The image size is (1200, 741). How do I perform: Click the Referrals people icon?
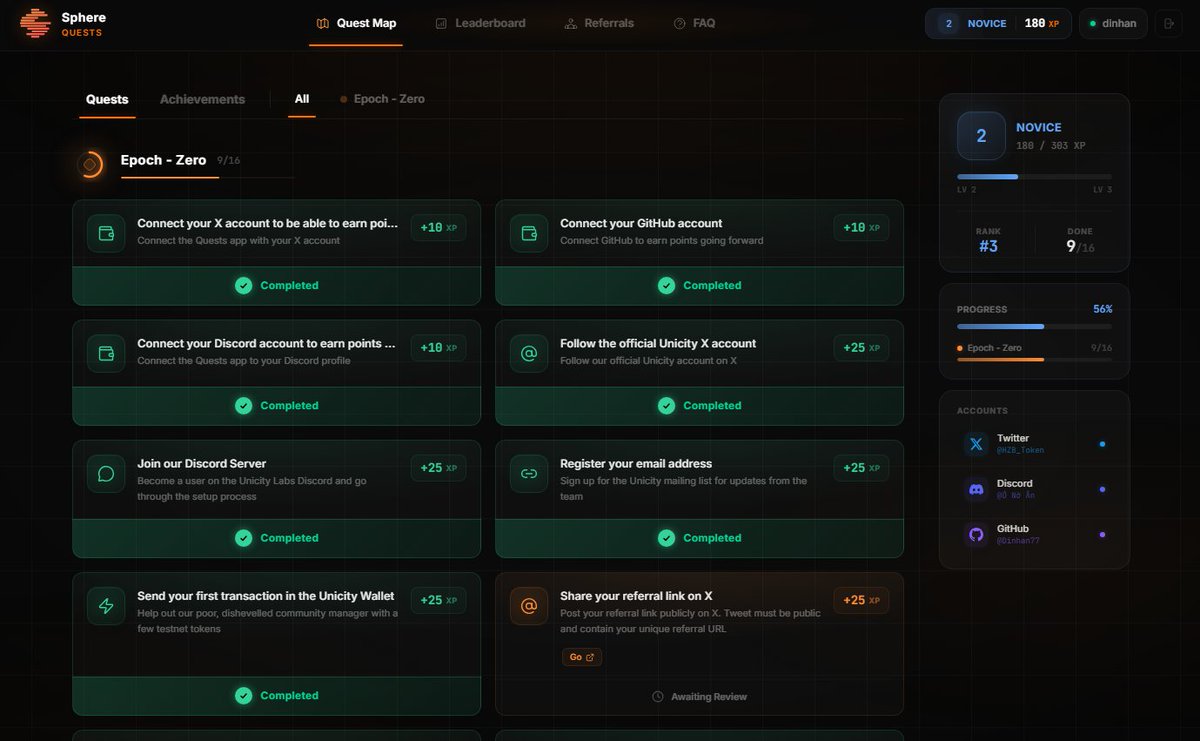click(x=570, y=23)
